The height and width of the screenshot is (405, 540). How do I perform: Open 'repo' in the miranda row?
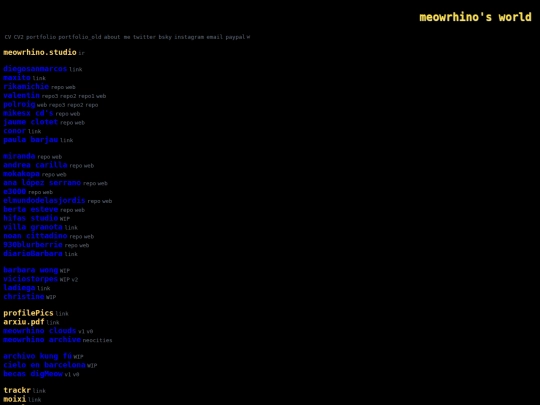(43, 157)
